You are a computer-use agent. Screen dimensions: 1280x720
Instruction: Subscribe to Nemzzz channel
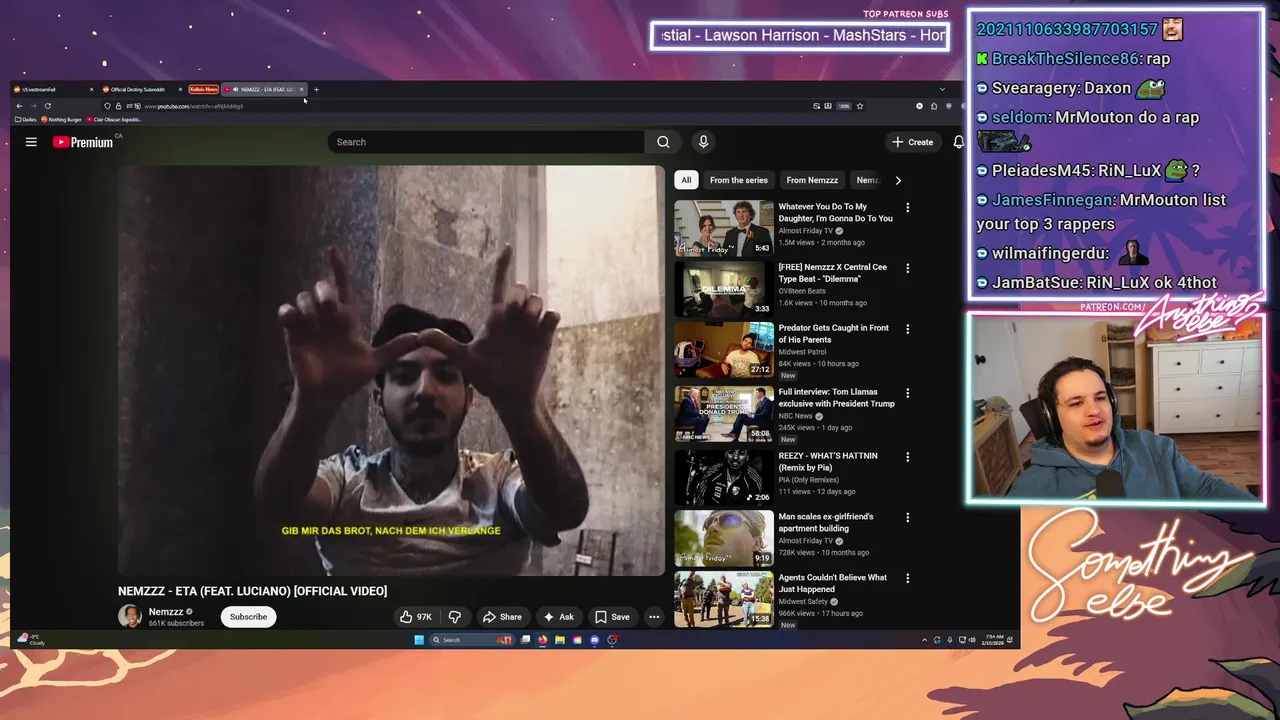(248, 617)
